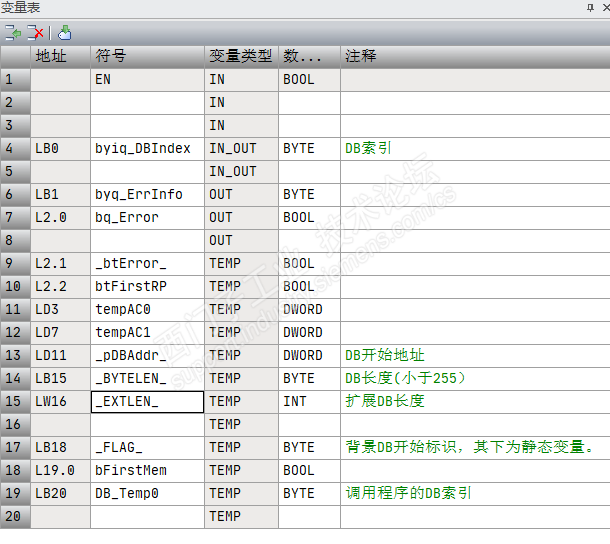The width and height of the screenshot is (610, 544).
Task: Click the BOOL type cell for EN
Action: tap(309, 80)
